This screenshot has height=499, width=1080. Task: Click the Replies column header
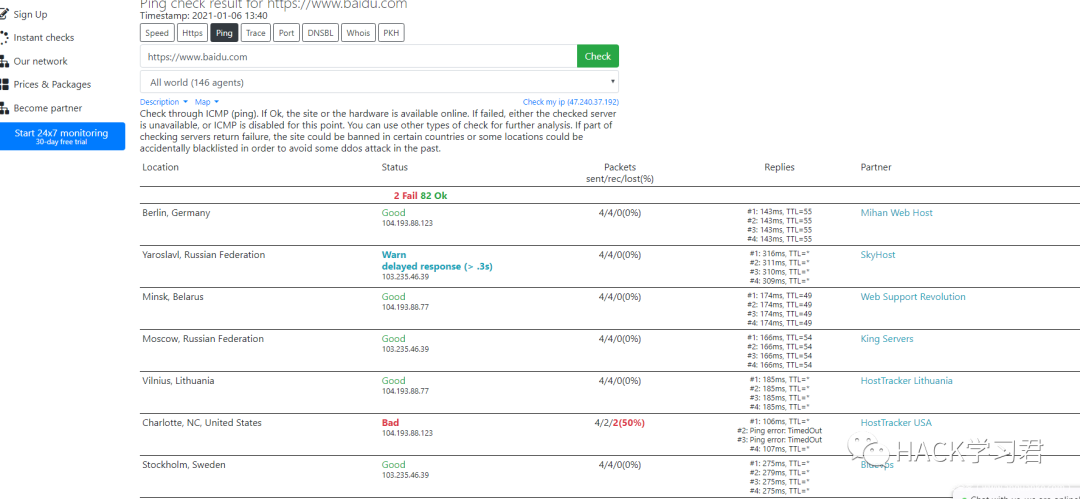tap(779, 167)
